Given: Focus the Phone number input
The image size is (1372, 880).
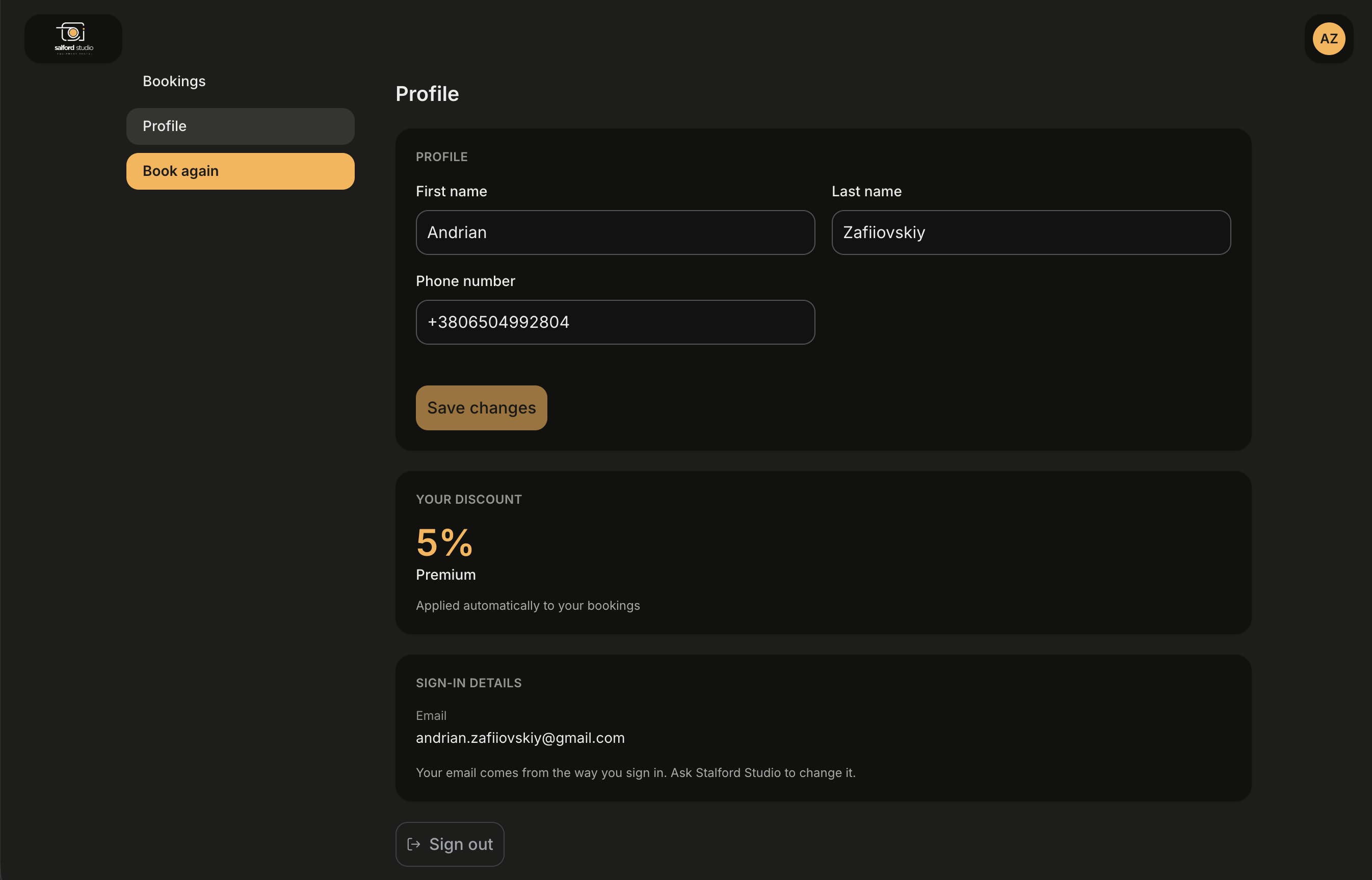Looking at the screenshot, I should (615, 322).
